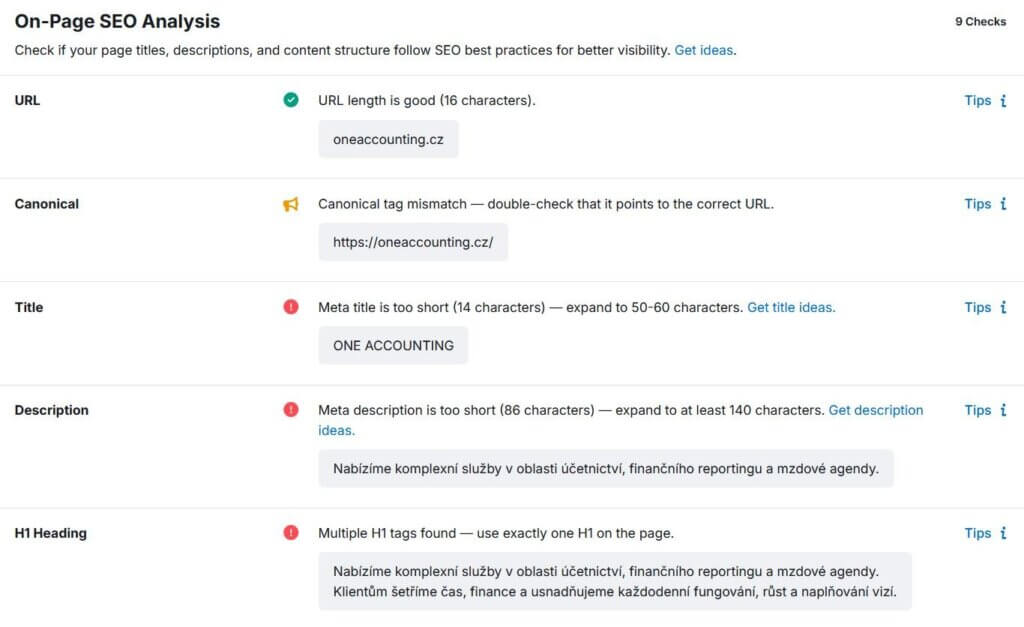Click the red error icon on the Title row
1024x627 pixels.
291,307
